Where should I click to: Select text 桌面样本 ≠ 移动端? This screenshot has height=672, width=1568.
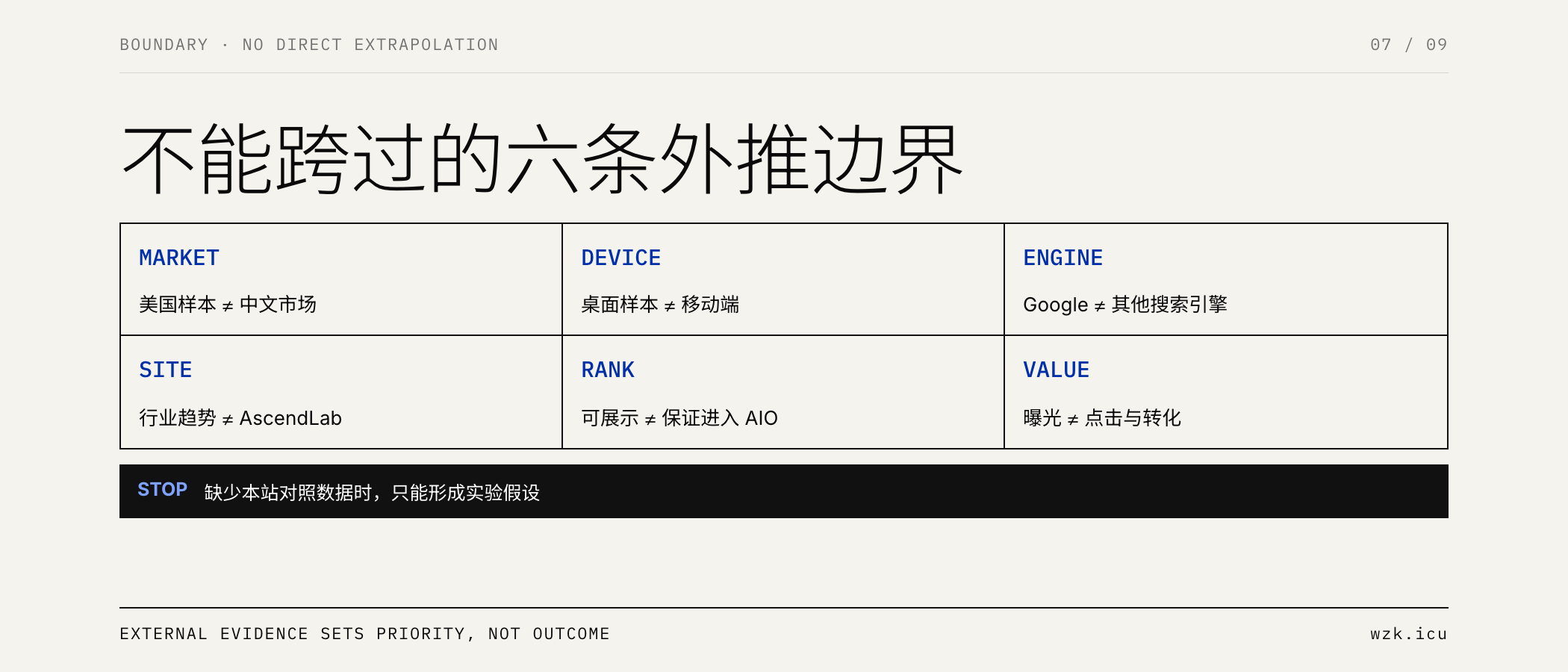(660, 305)
